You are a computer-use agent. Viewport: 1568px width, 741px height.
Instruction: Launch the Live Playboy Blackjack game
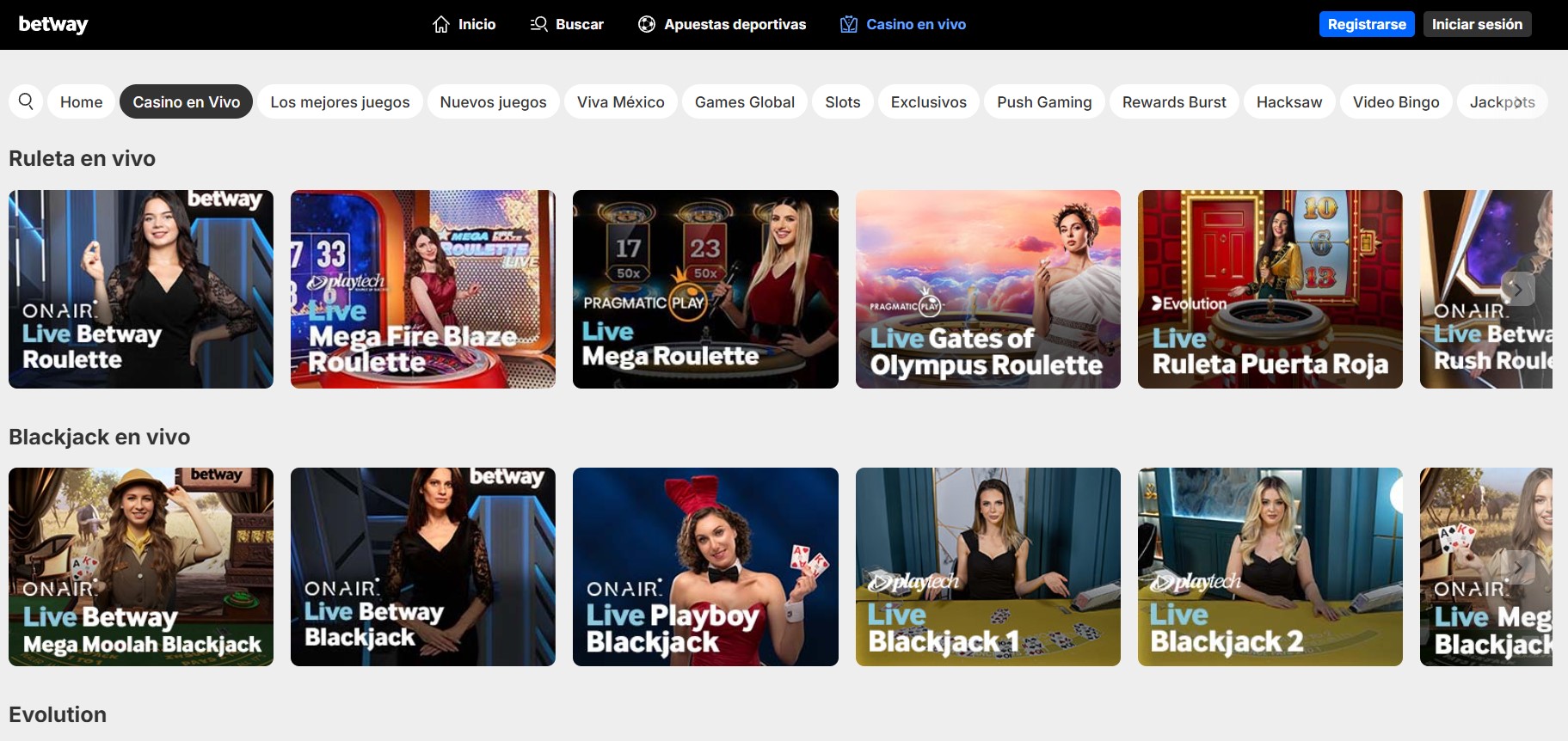tap(705, 566)
